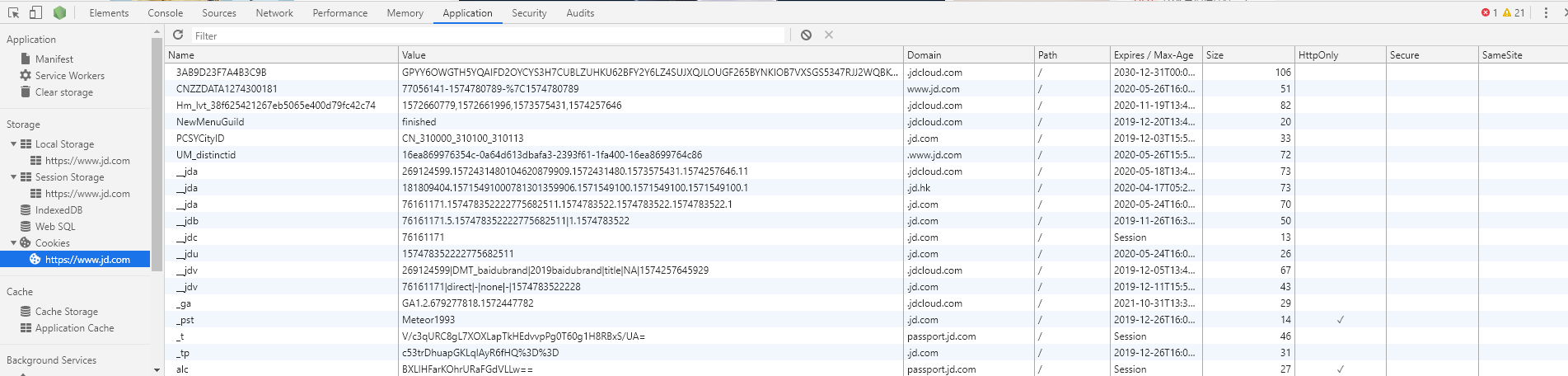Screen dimensions: 1568x376
Task: Delete selected cookie with the X icon
Action: pos(829,35)
